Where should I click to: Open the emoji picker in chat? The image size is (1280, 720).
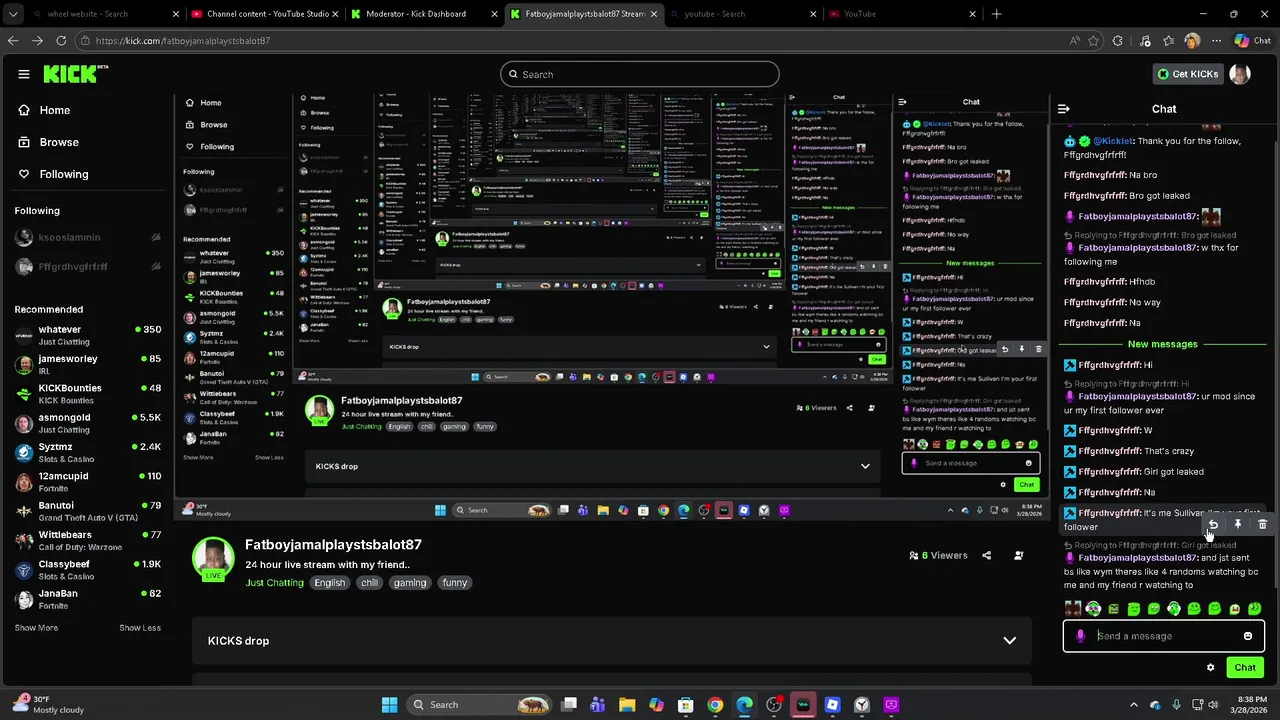click(1248, 636)
